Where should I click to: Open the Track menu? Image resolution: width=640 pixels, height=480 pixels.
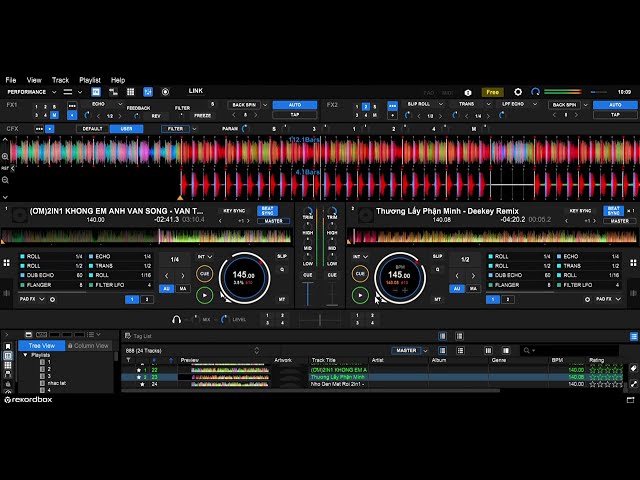60,80
